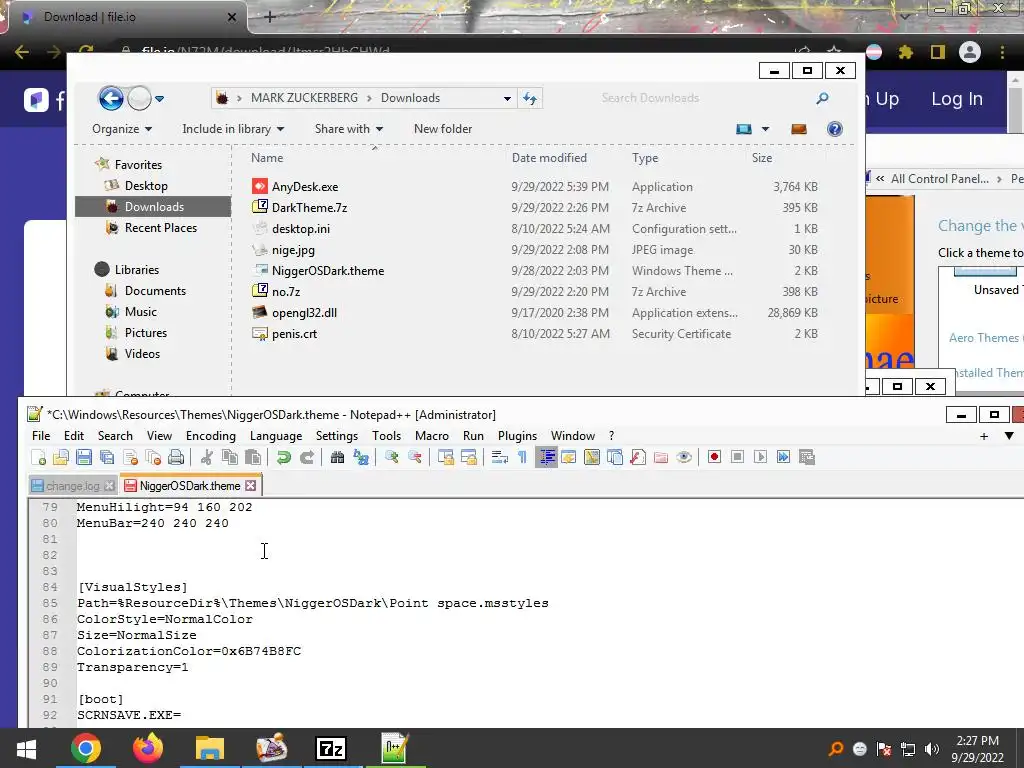Select the opengl32.dll file
Screen dimensions: 1024x768
304,313
